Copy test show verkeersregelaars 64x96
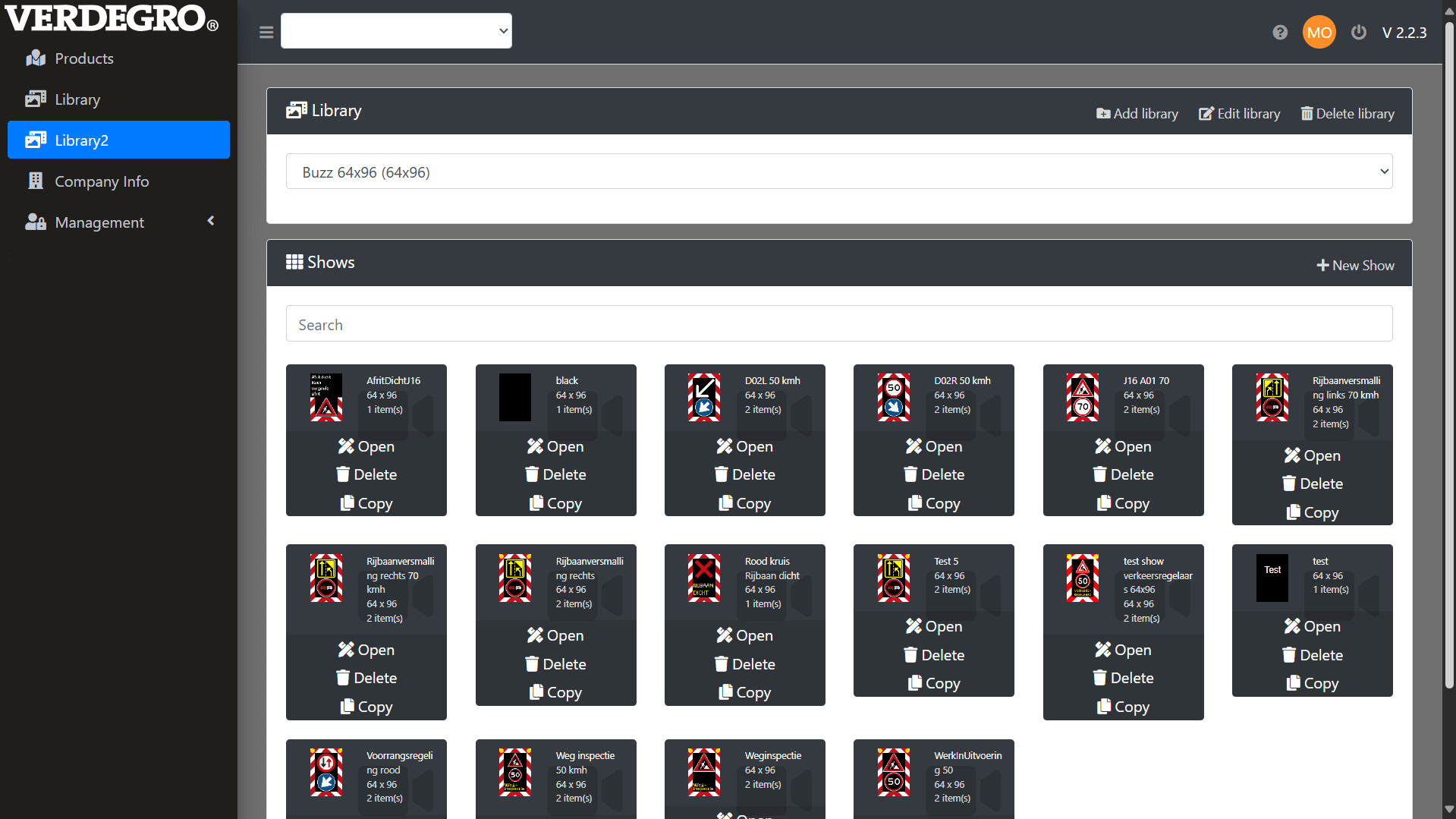Image resolution: width=1456 pixels, height=819 pixels. [1123, 707]
